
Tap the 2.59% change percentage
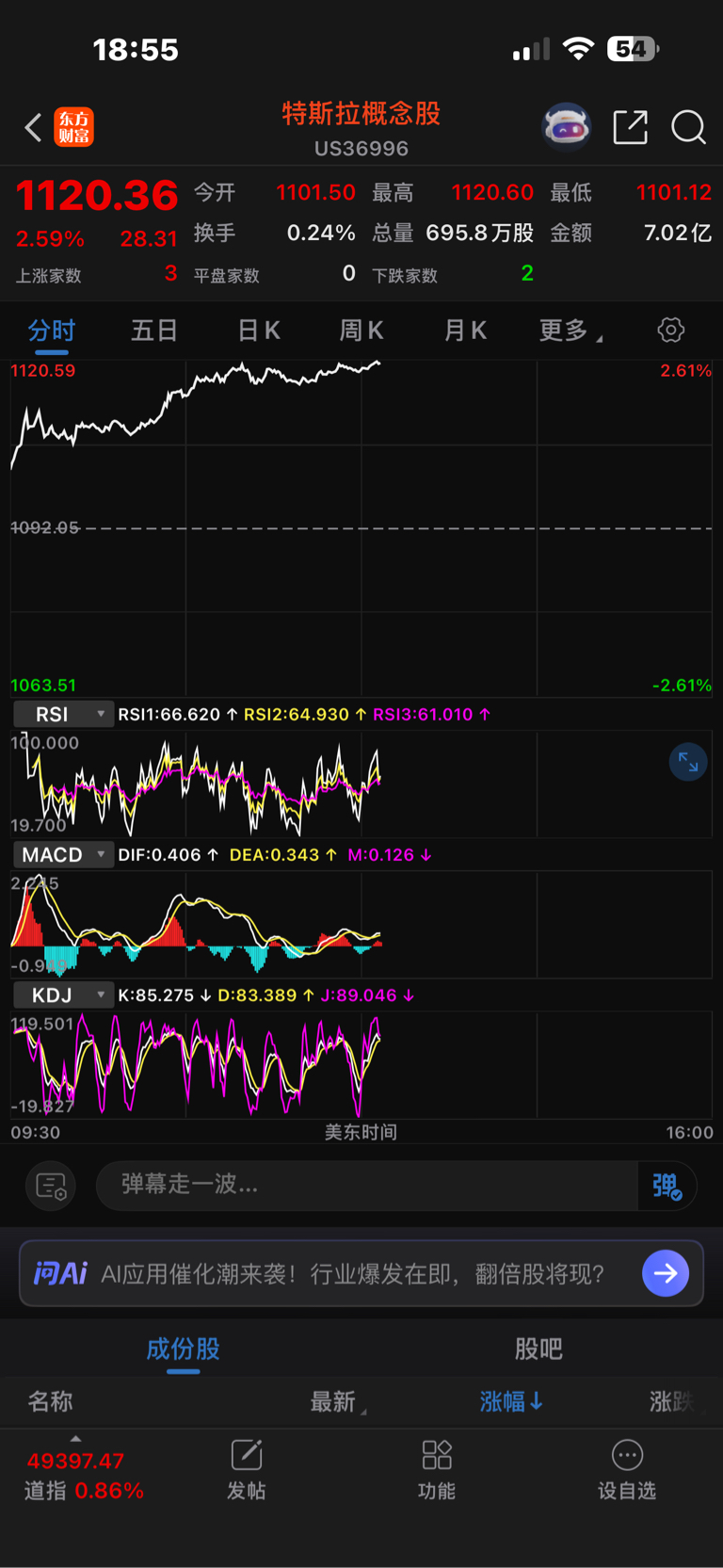pyautogui.click(x=50, y=239)
